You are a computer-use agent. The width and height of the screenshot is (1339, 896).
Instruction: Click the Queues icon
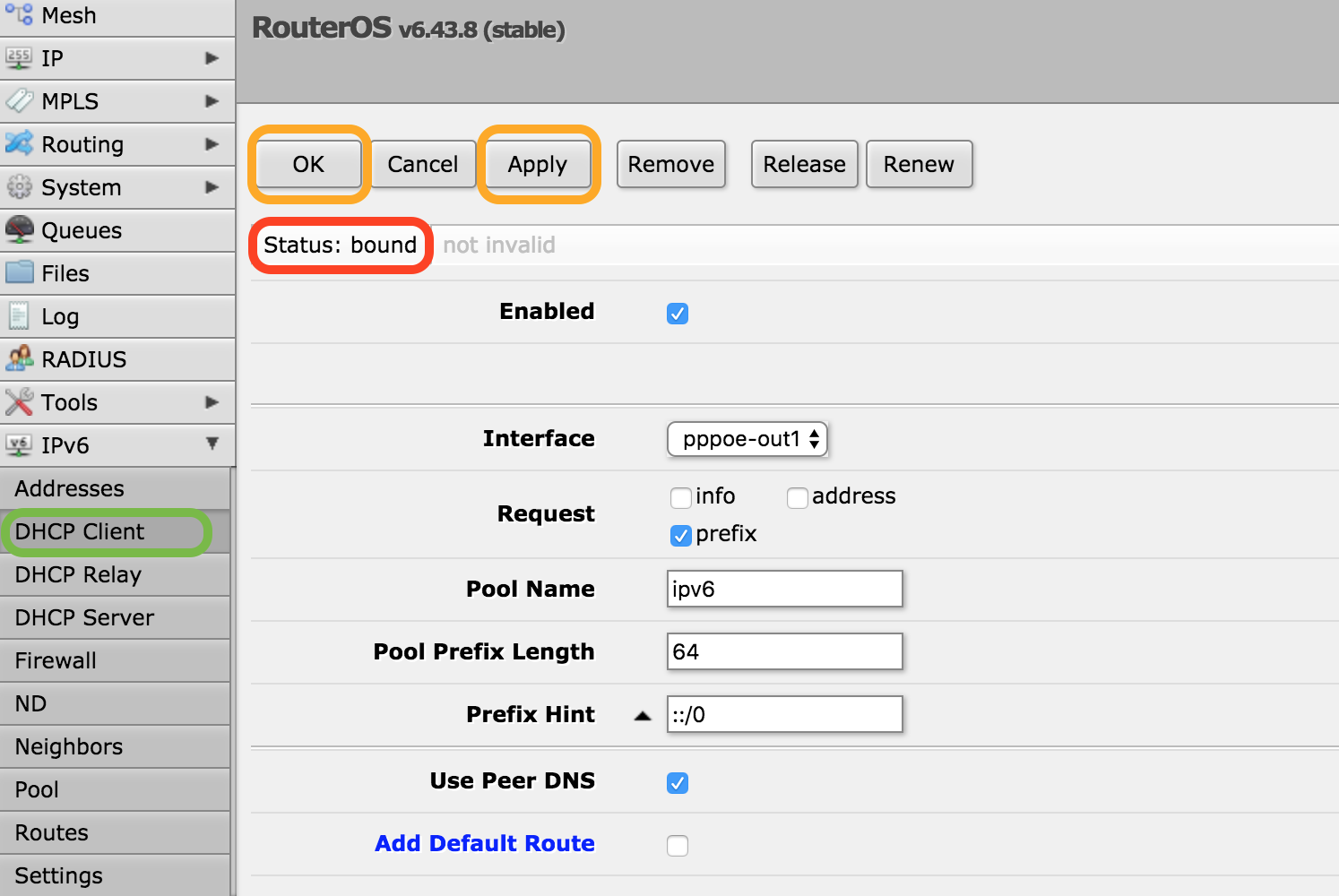point(19,230)
